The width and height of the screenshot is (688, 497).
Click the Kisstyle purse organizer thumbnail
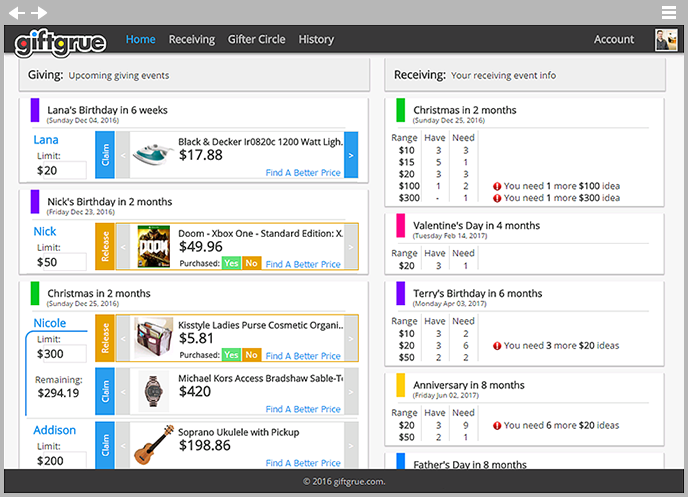(x=154, y=338)
